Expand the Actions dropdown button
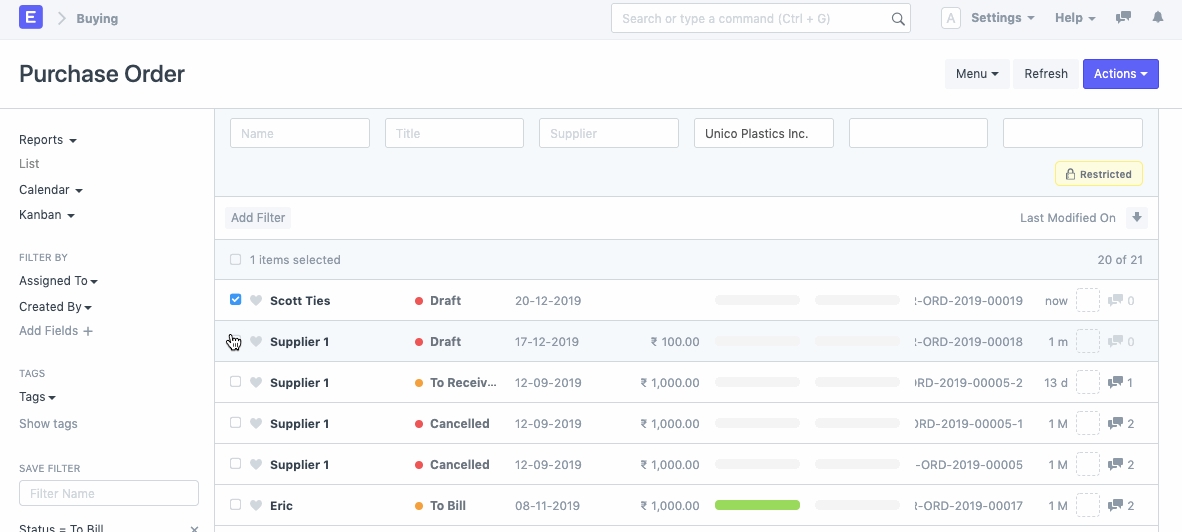The height and width of the screenshot is (532, 1182). (1120, 74)
